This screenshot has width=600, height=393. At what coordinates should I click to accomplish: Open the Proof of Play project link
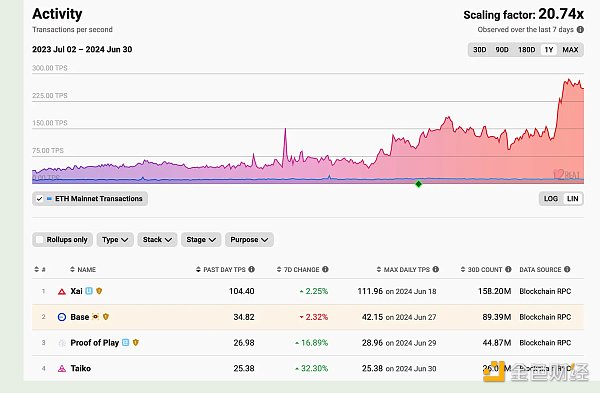point(95,343)
